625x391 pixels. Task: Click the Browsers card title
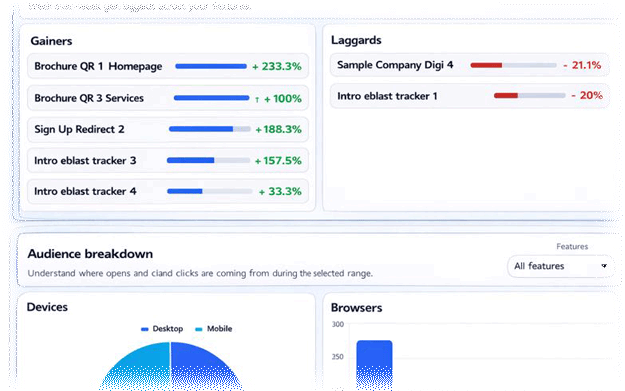(x=356, y=308)
